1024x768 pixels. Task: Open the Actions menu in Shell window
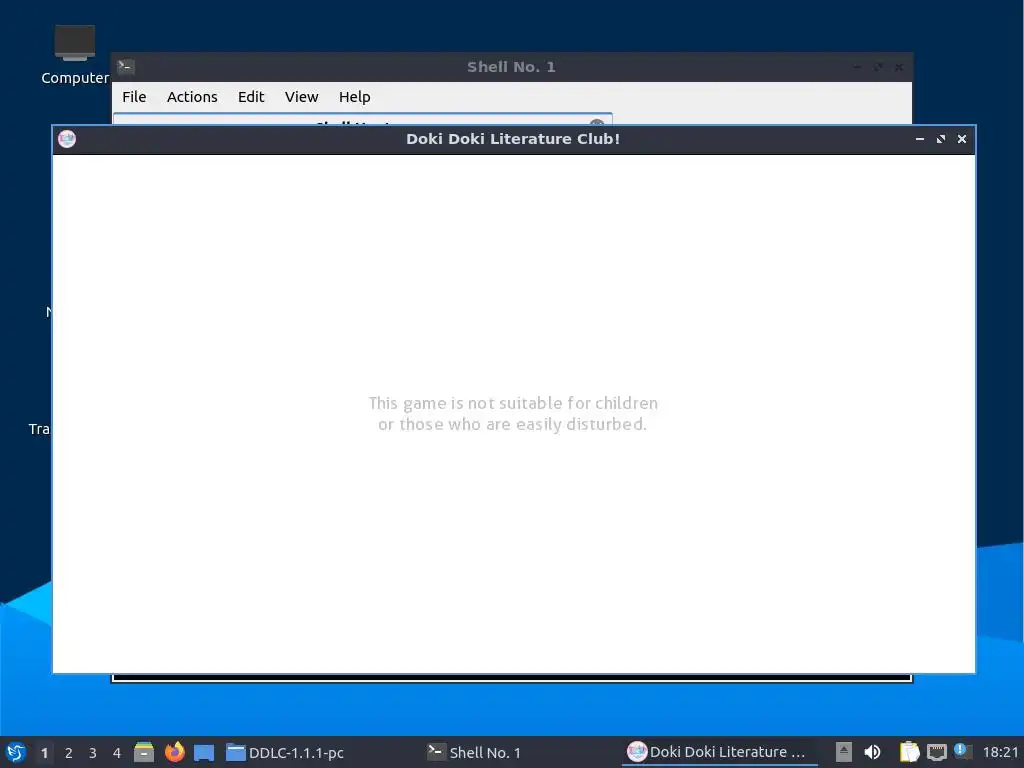(192, 97)
